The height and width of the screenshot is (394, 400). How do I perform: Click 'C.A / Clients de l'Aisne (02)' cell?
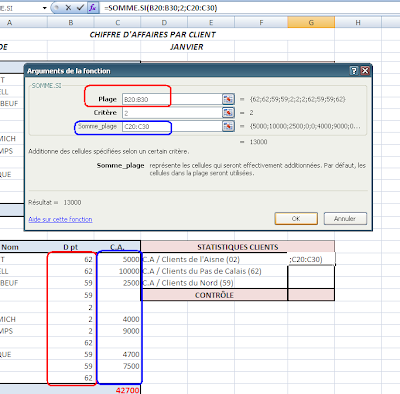(x=214, y=259)
